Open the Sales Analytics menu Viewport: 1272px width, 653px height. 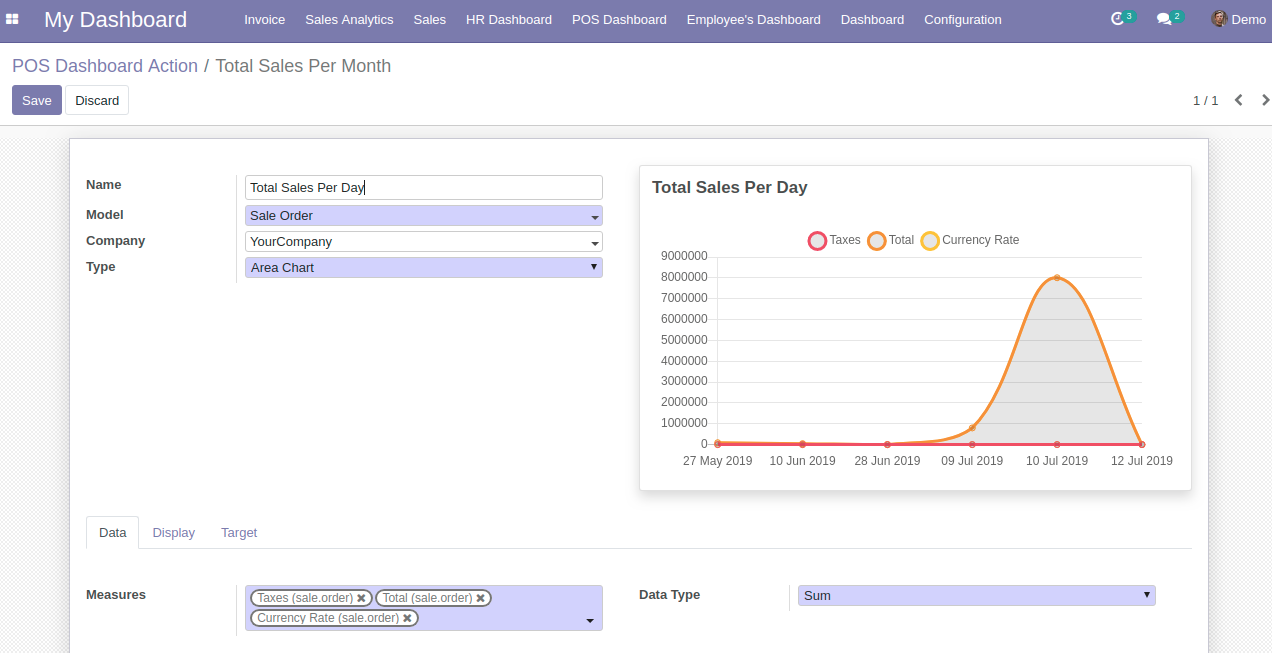pos(349,20)
